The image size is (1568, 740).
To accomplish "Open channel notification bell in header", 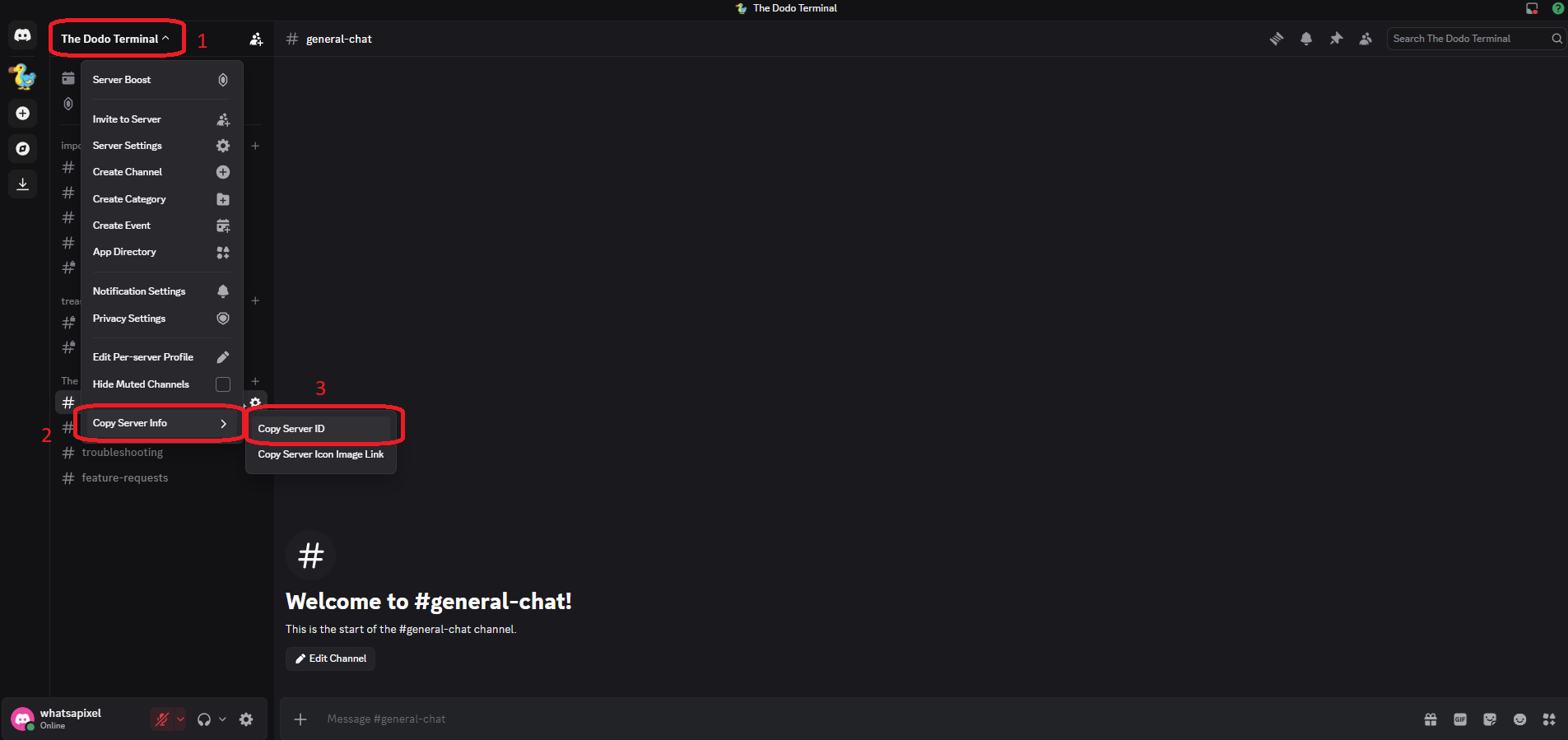I will point(1306,39).
